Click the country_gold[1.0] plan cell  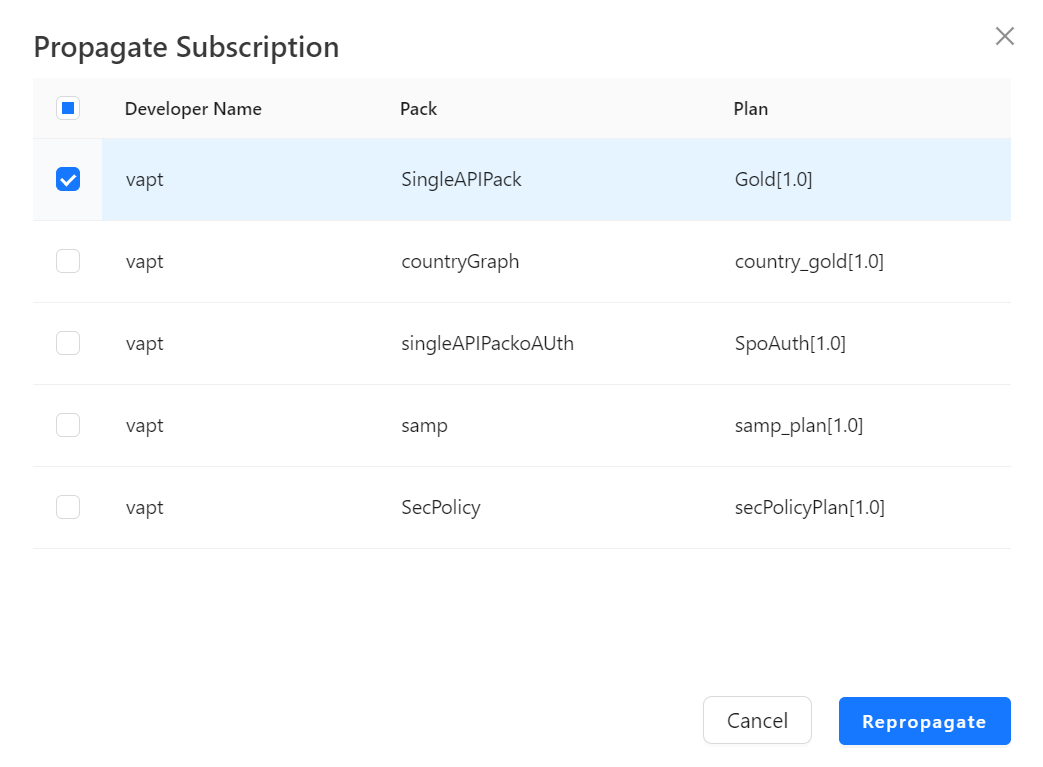808,262
